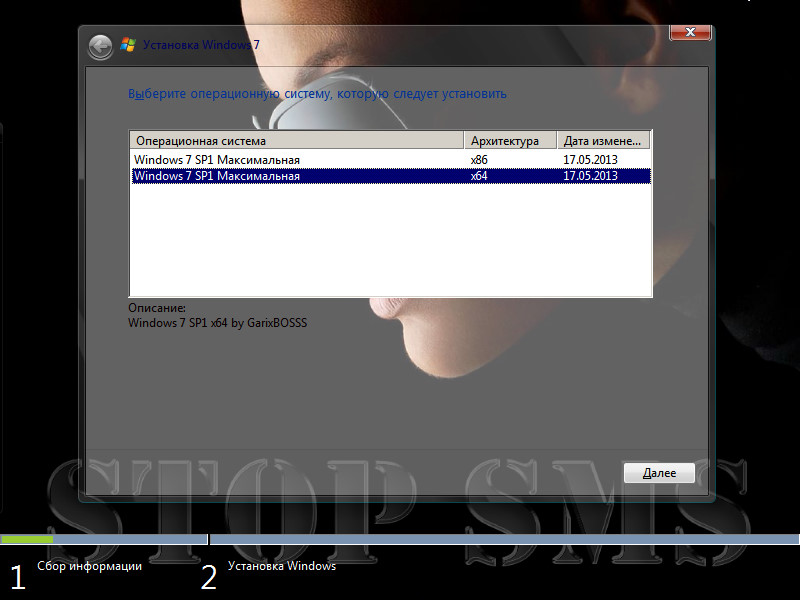This screenshot has height=600, width=800.
Task: Select the Windows 7 SP1 Максимальная x64 row
Action: [391, 176]
